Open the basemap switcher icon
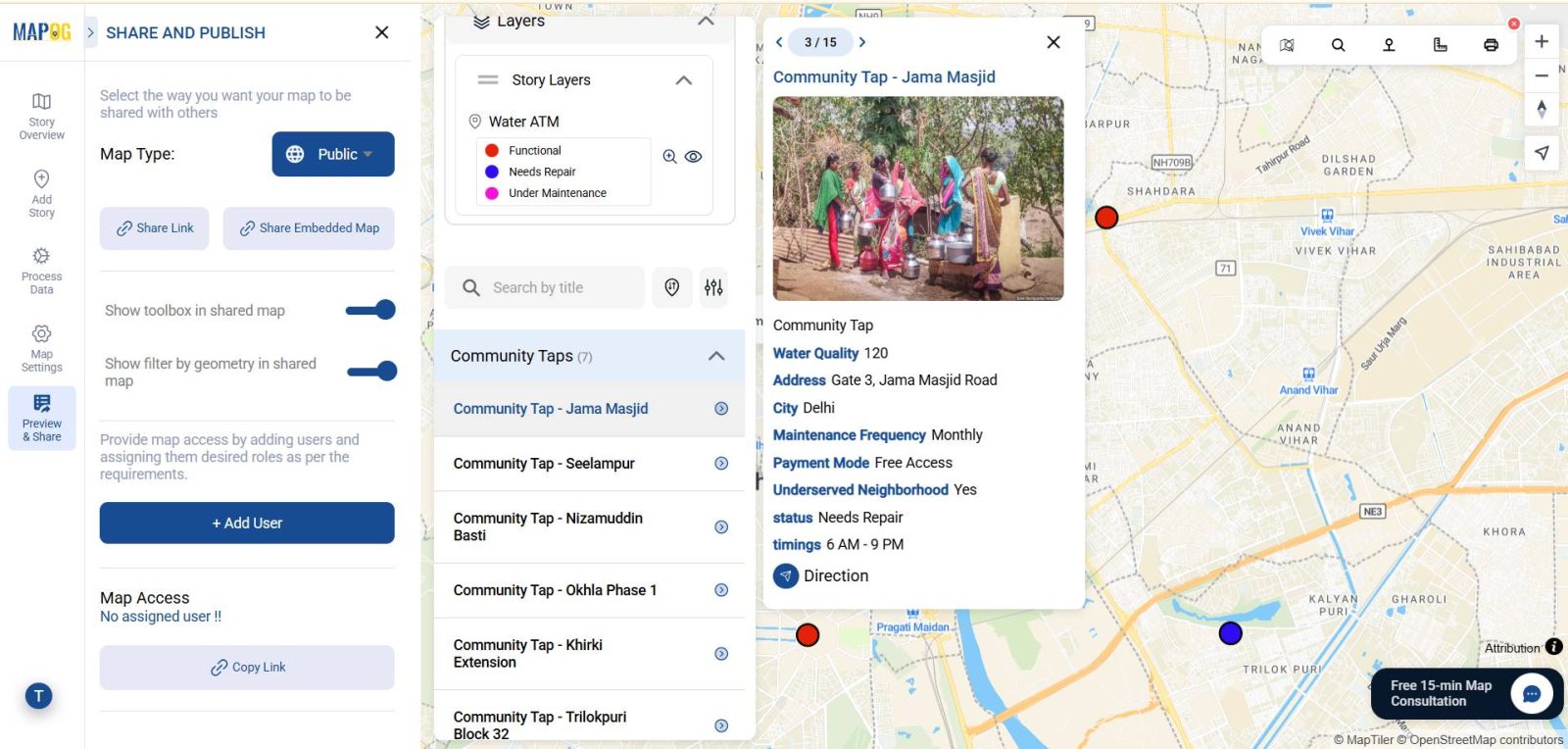Screen dimensions: 1568x749 pos(1287,45)
